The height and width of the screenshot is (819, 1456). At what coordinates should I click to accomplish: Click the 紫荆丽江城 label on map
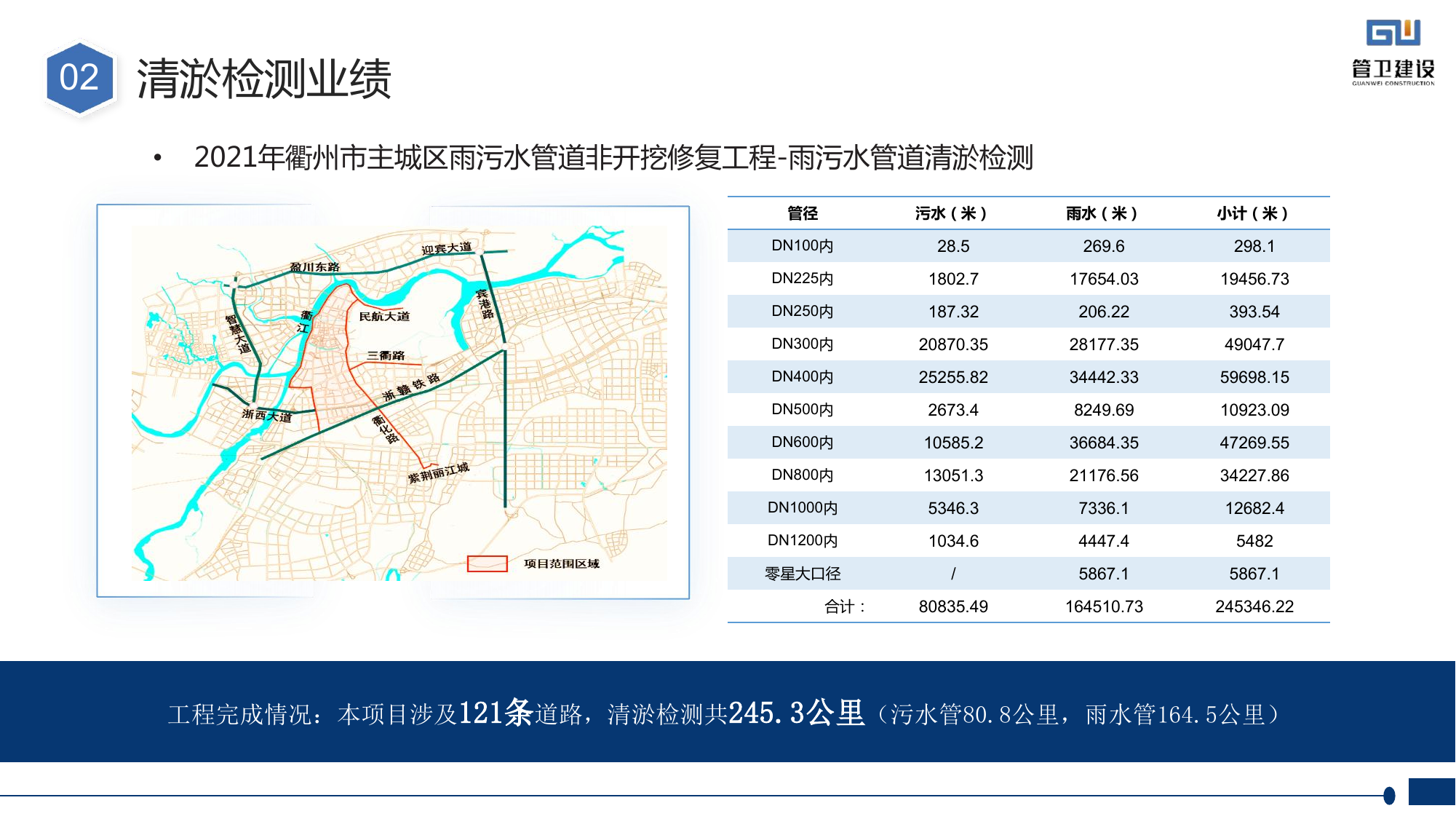point(438,473)
